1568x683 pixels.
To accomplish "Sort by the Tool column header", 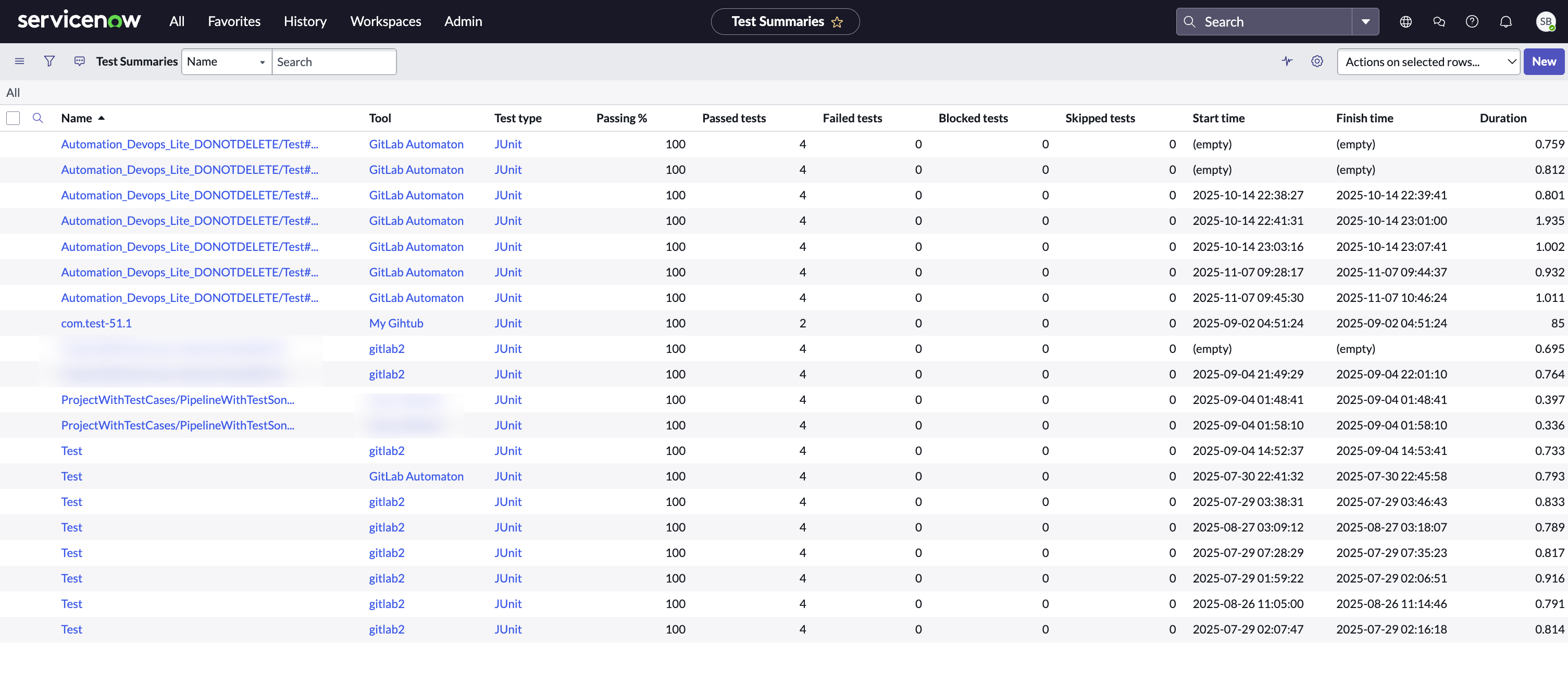I will click(x=380, y=118).
